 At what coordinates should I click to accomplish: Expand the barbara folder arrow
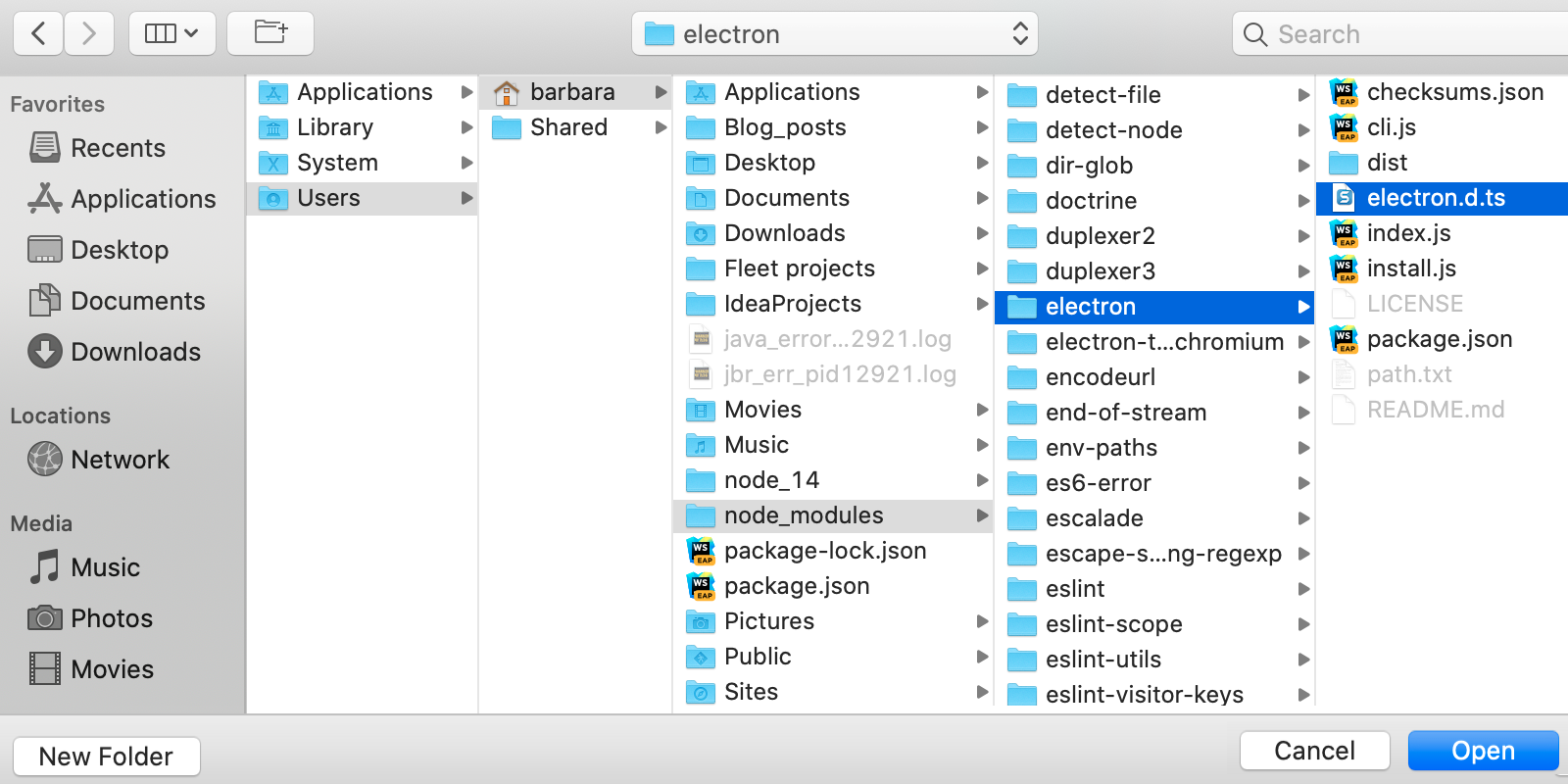[661, 92]
